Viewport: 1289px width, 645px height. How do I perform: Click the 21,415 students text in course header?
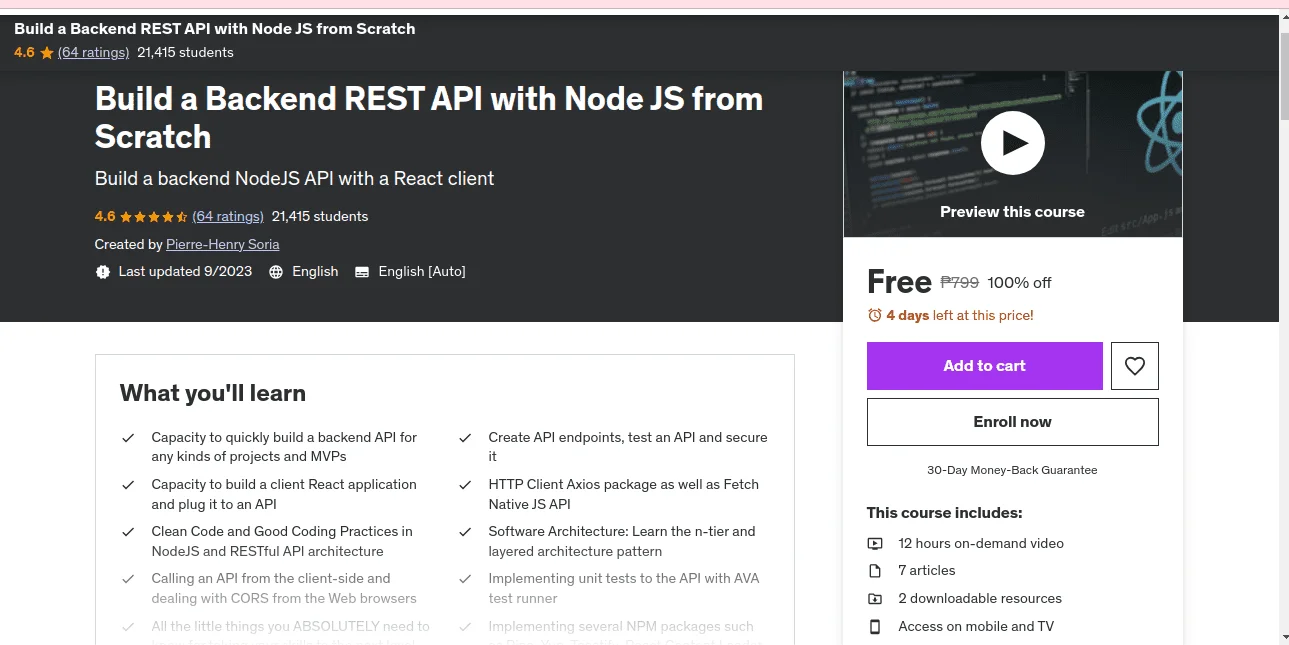click(x=320, y=216)
